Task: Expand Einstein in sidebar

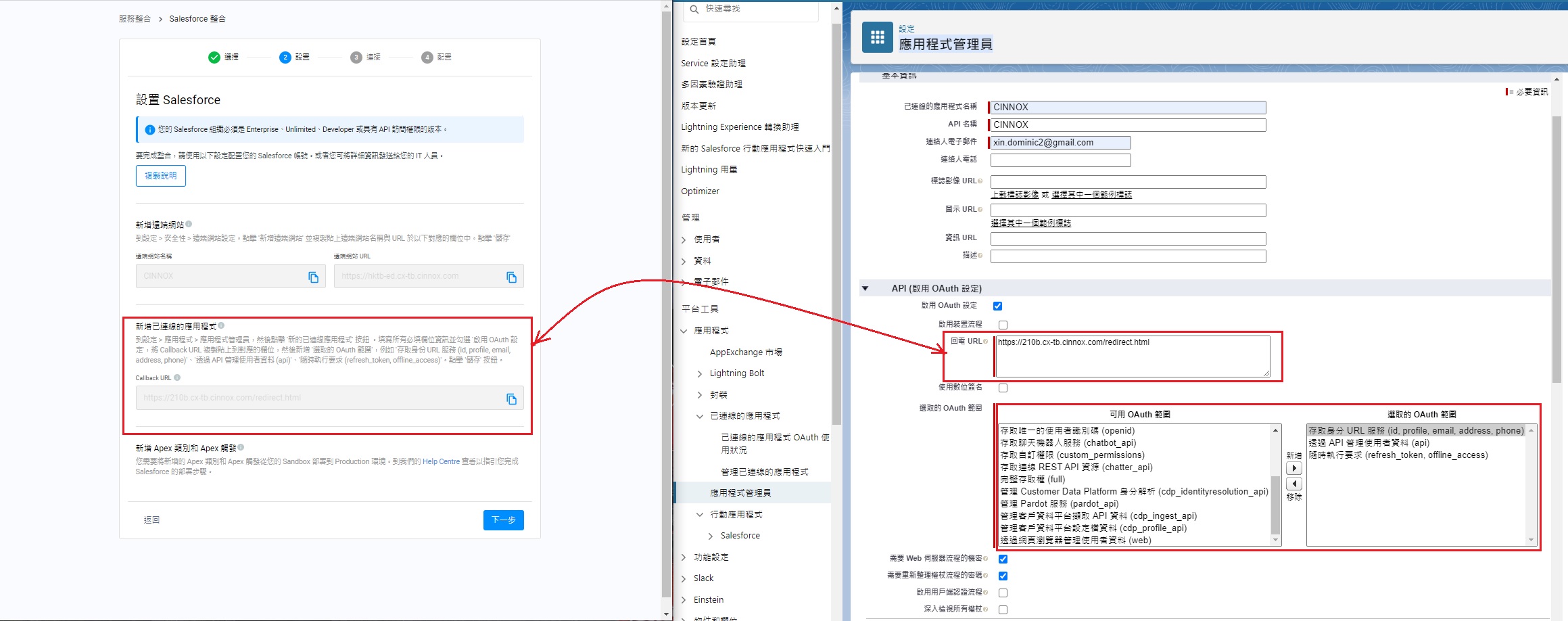Action: (x=684, y=600)
